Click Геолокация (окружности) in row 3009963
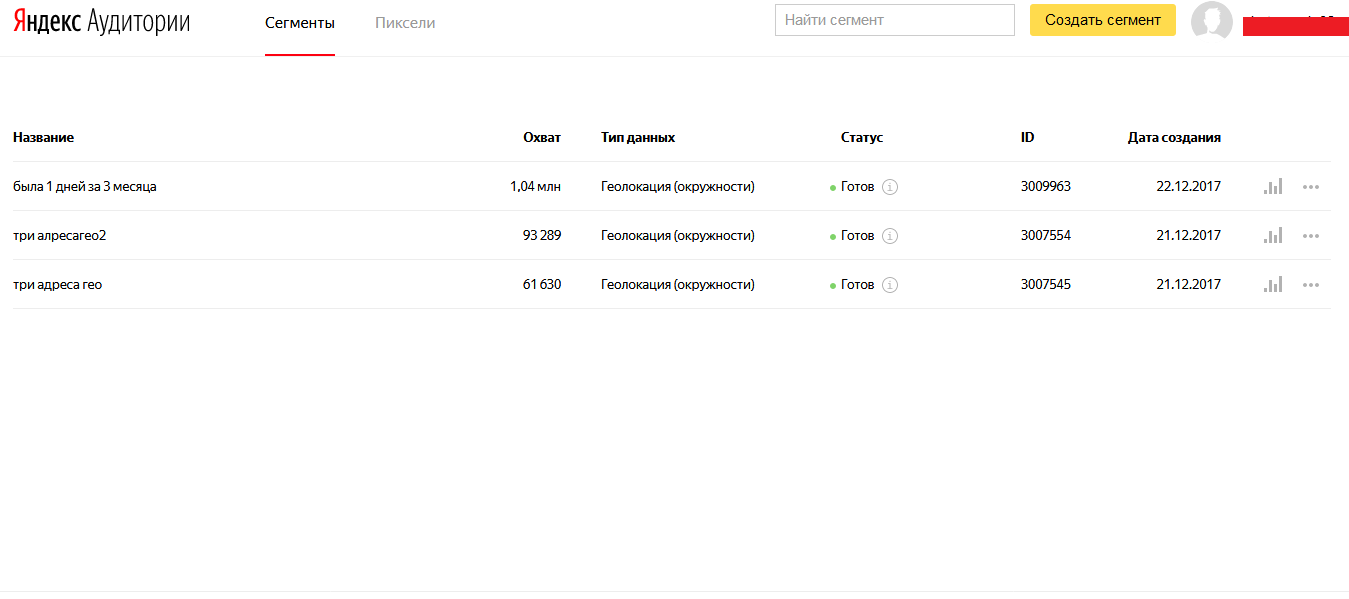This screenshot has width=1349, height=599. point(678,186)
